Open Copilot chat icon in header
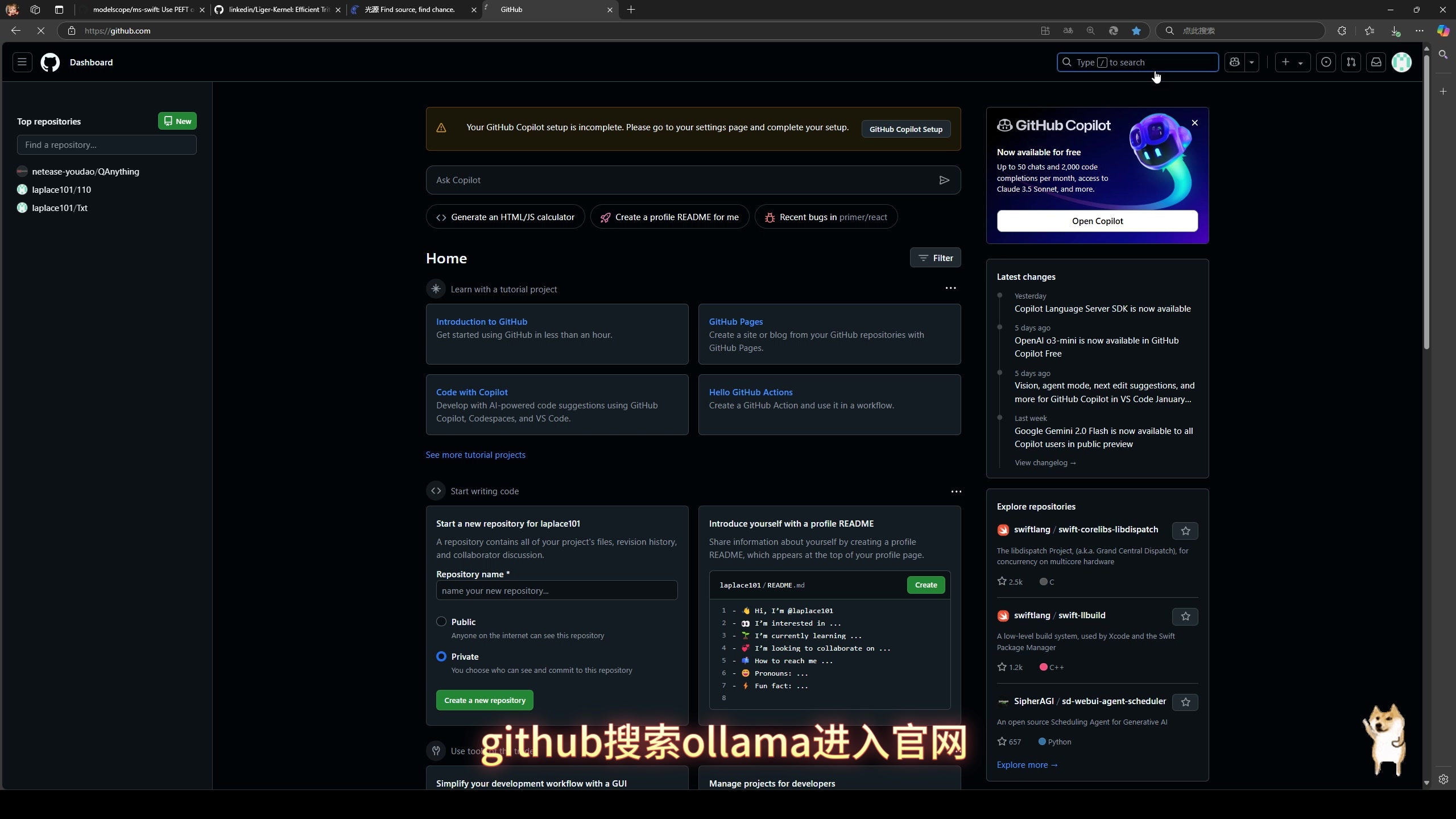Image resolution: width=1456 pixels, height=819 pixels. pyautogui.click(x=1234, y=62)
